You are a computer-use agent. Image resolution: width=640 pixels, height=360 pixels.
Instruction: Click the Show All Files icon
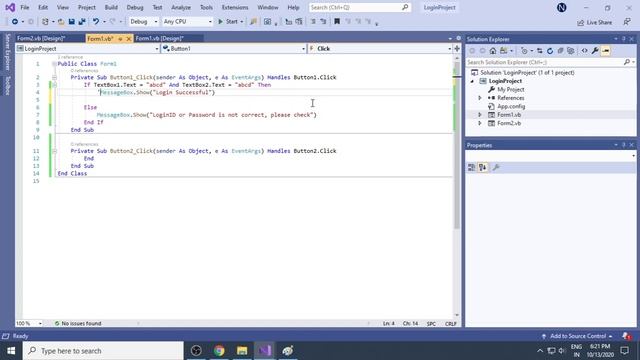(x=571, y=51)
